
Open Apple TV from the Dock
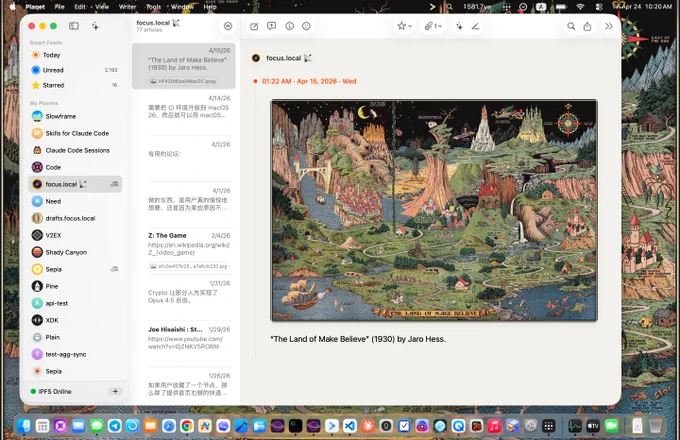[593, 426]
